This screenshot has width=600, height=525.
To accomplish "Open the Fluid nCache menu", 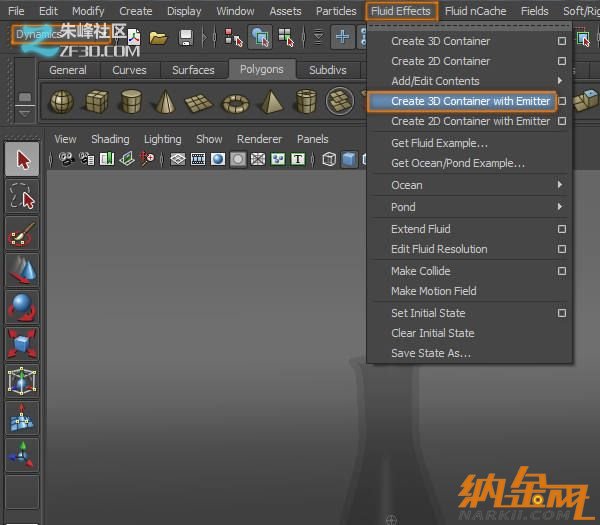I will coord(476,11).
